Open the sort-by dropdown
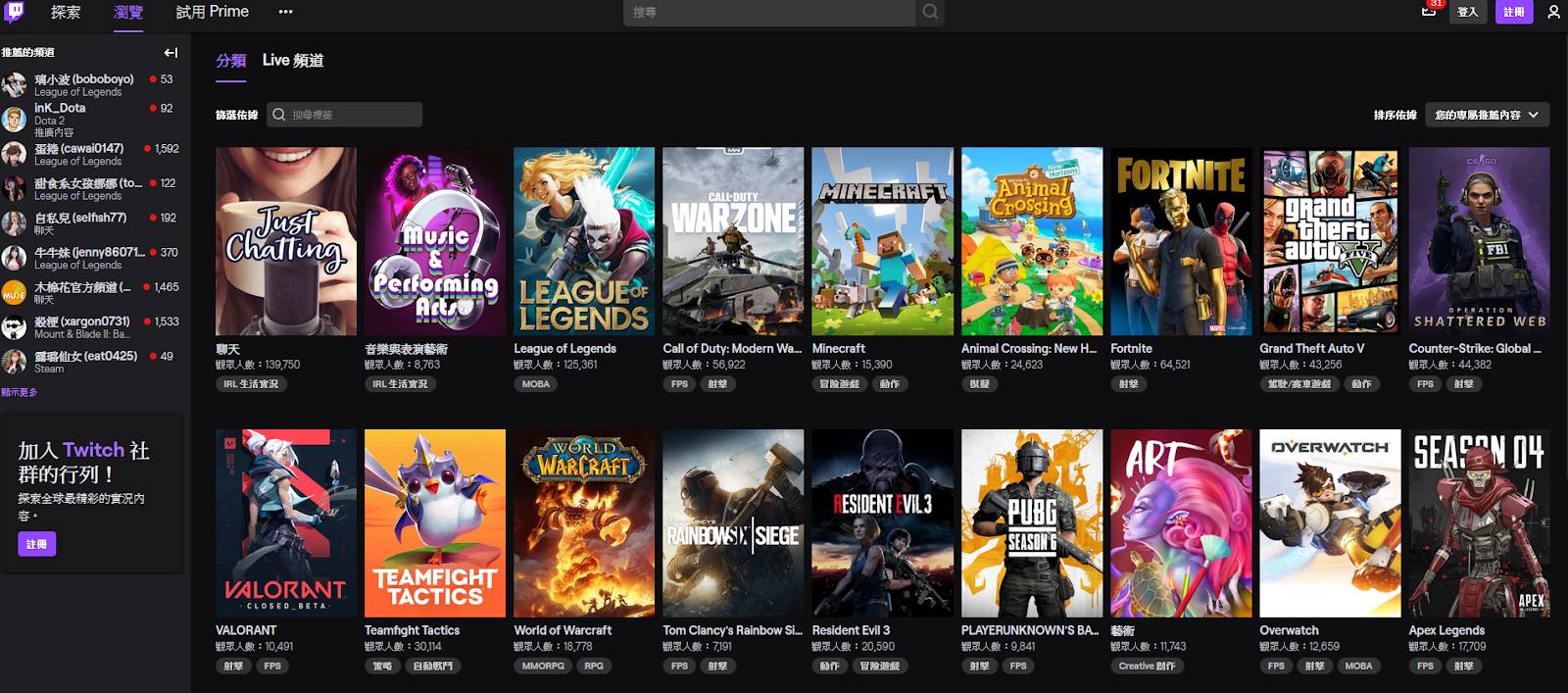The width and height of the screenshot is (1568, 693). (x=1488, y=115)
